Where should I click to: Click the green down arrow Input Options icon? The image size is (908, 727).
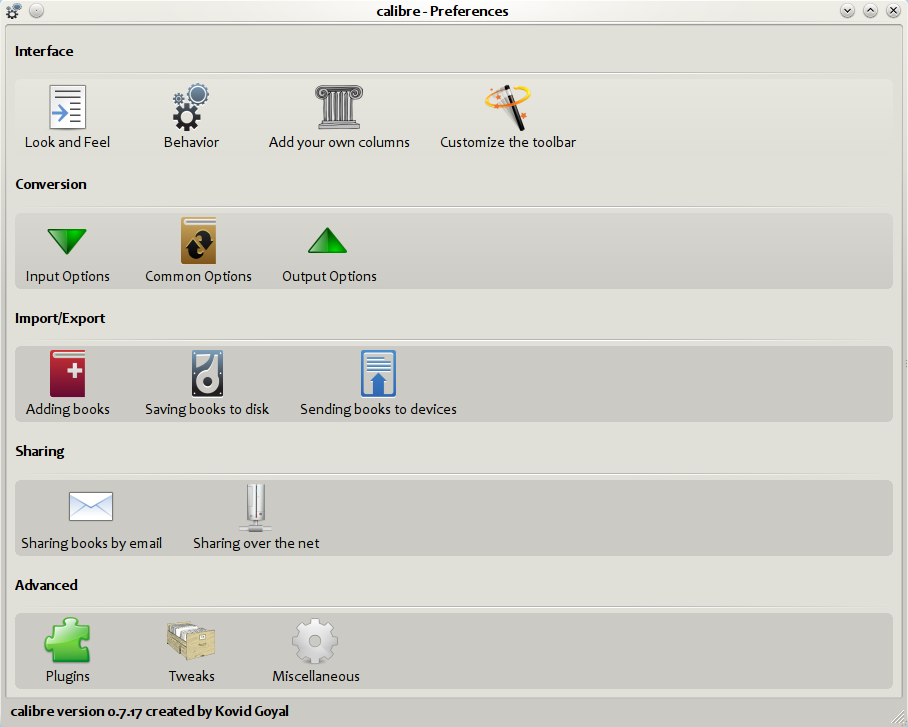point(67,241)
